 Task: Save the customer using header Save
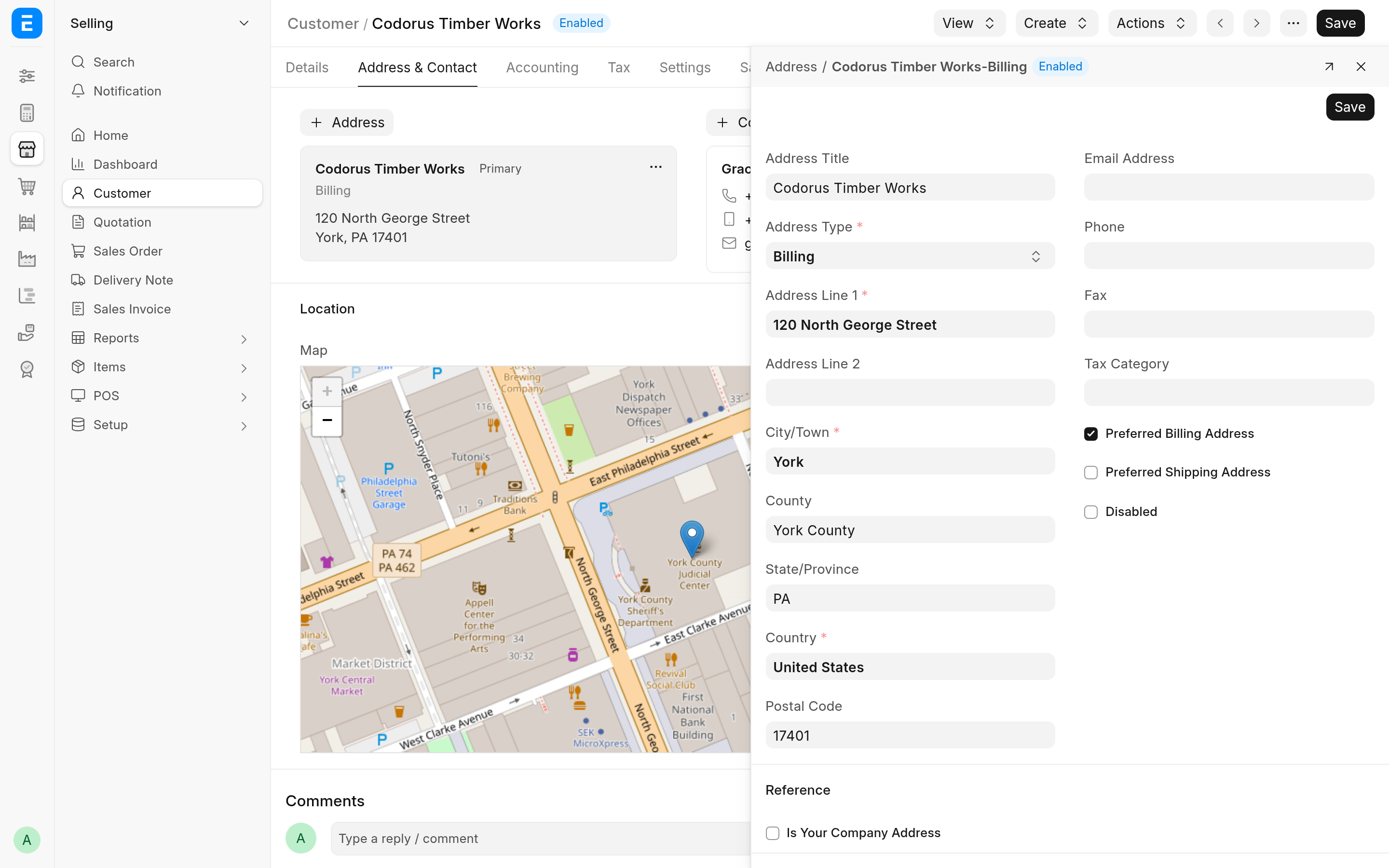pos(1340,23)
